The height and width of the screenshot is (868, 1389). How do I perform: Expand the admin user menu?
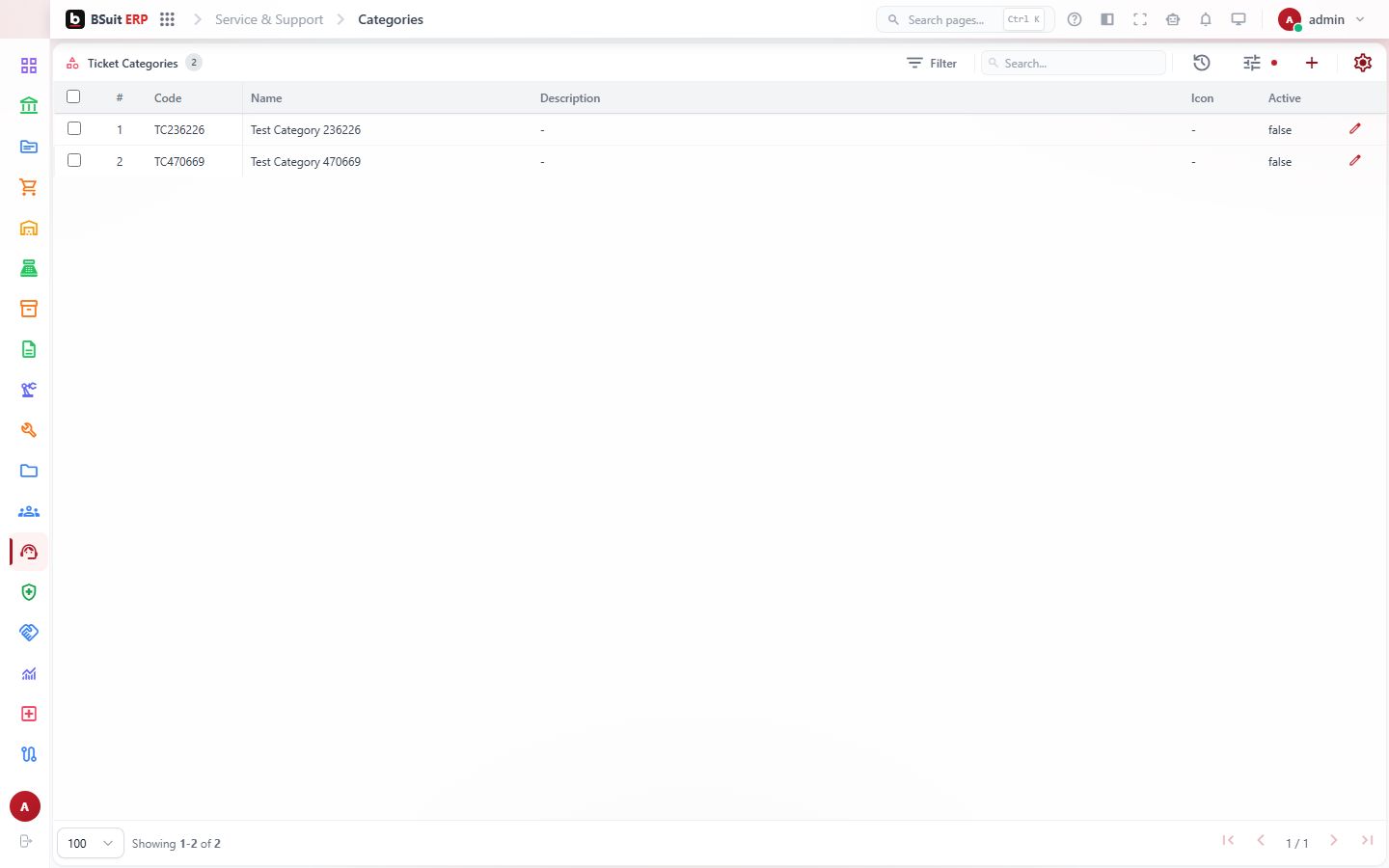point(1321,19)
